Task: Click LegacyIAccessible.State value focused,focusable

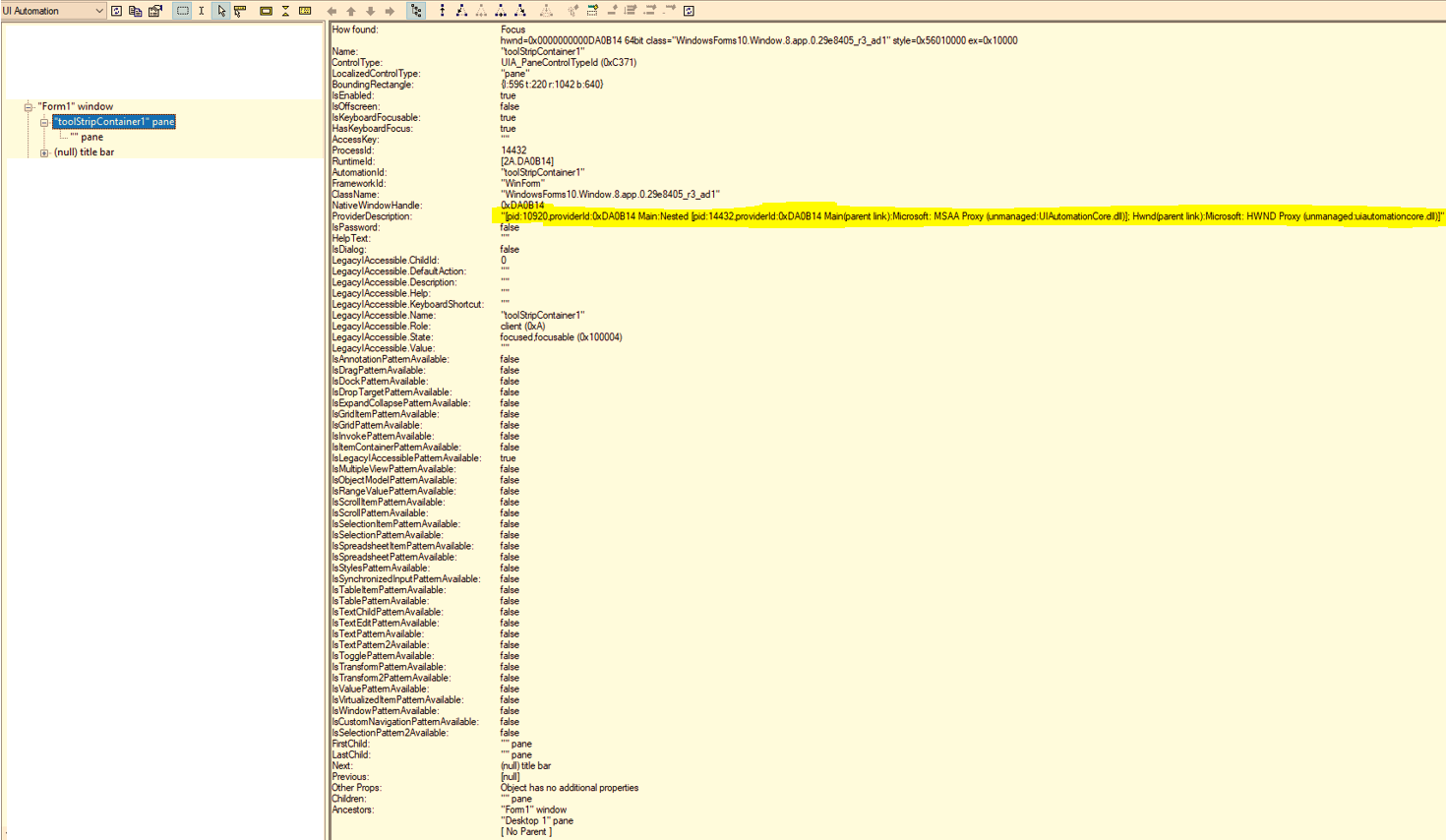Action: coord(561,337)
